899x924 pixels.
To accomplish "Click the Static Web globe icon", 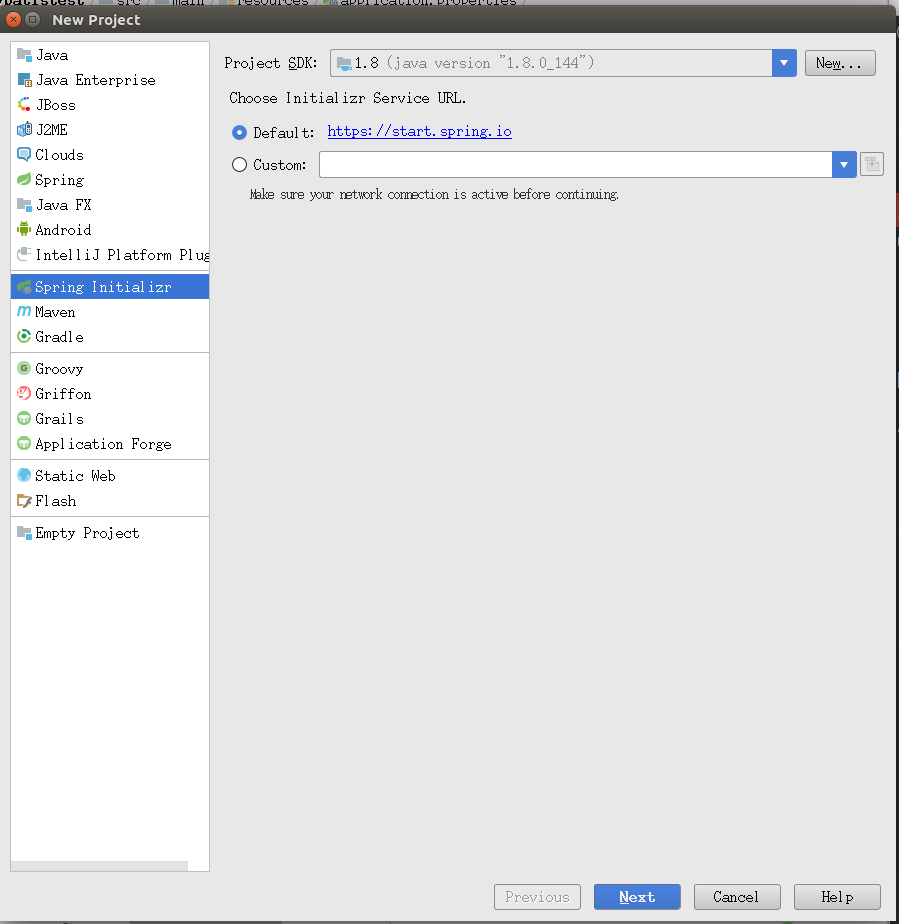I will coord(24,475).
